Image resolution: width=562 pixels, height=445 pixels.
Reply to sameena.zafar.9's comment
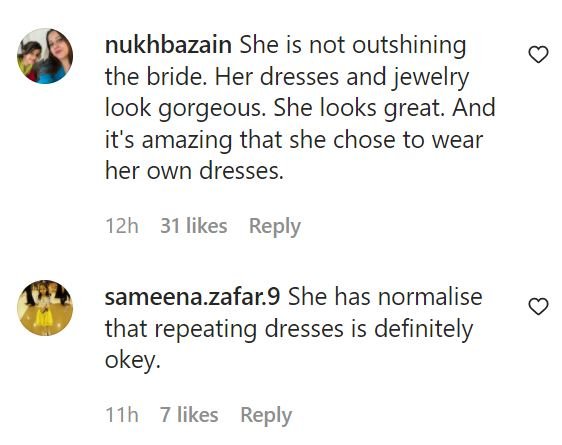[x=266, y=416]
